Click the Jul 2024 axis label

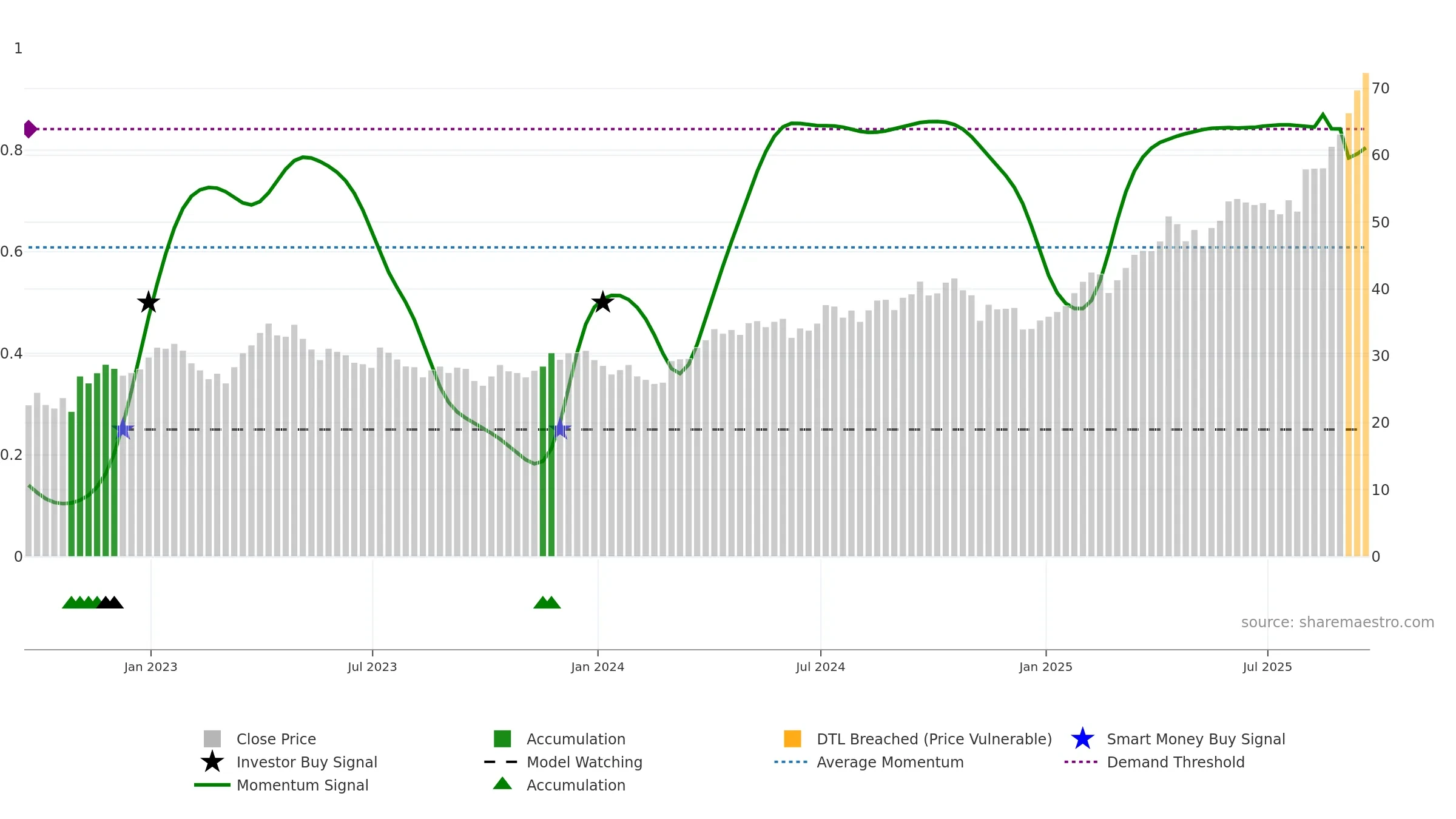click(x=820, y=667)
